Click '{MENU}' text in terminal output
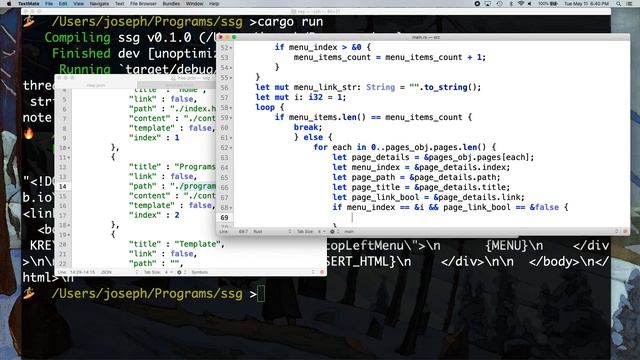 click(507, 246)
